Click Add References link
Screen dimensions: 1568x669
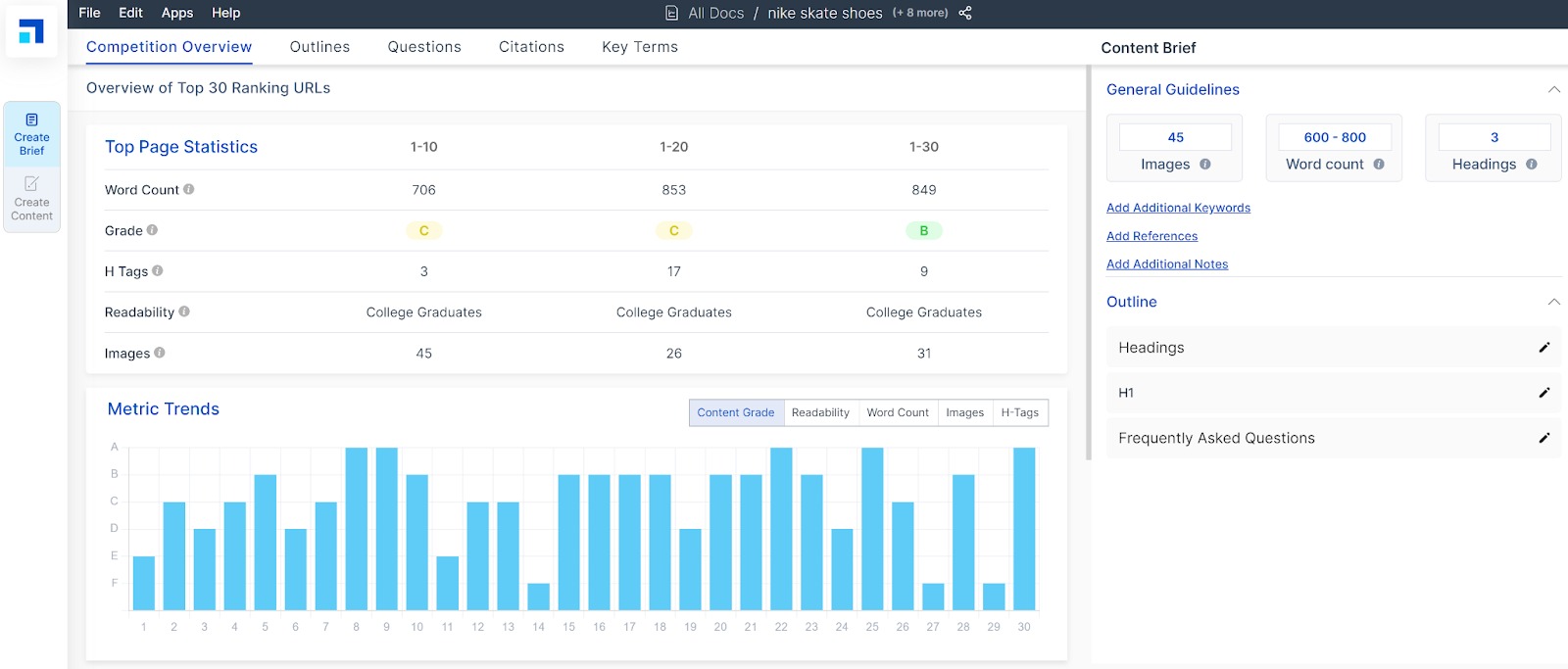coord(1151,236)
